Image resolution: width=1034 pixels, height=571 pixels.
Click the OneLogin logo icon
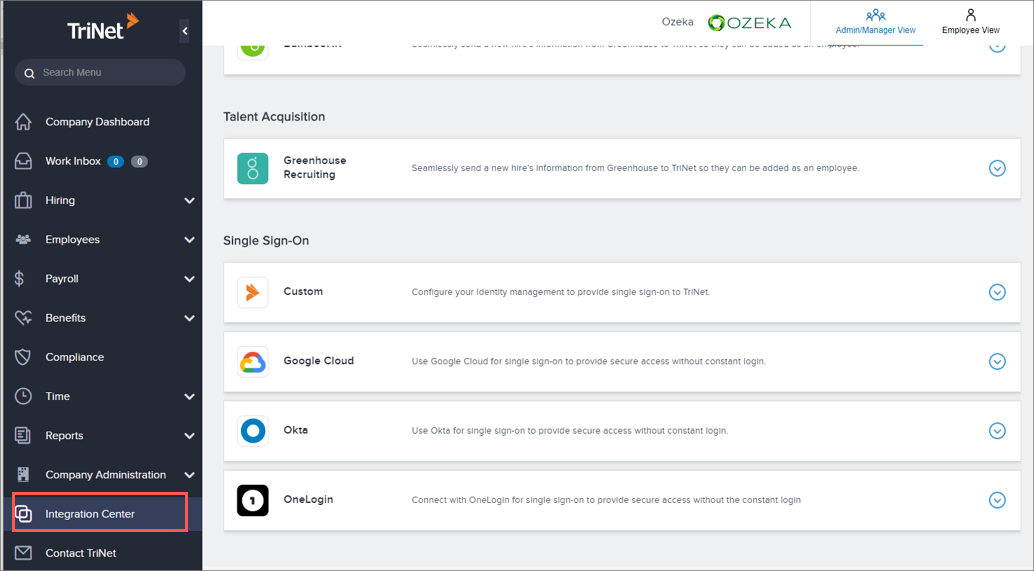(252, 500)
